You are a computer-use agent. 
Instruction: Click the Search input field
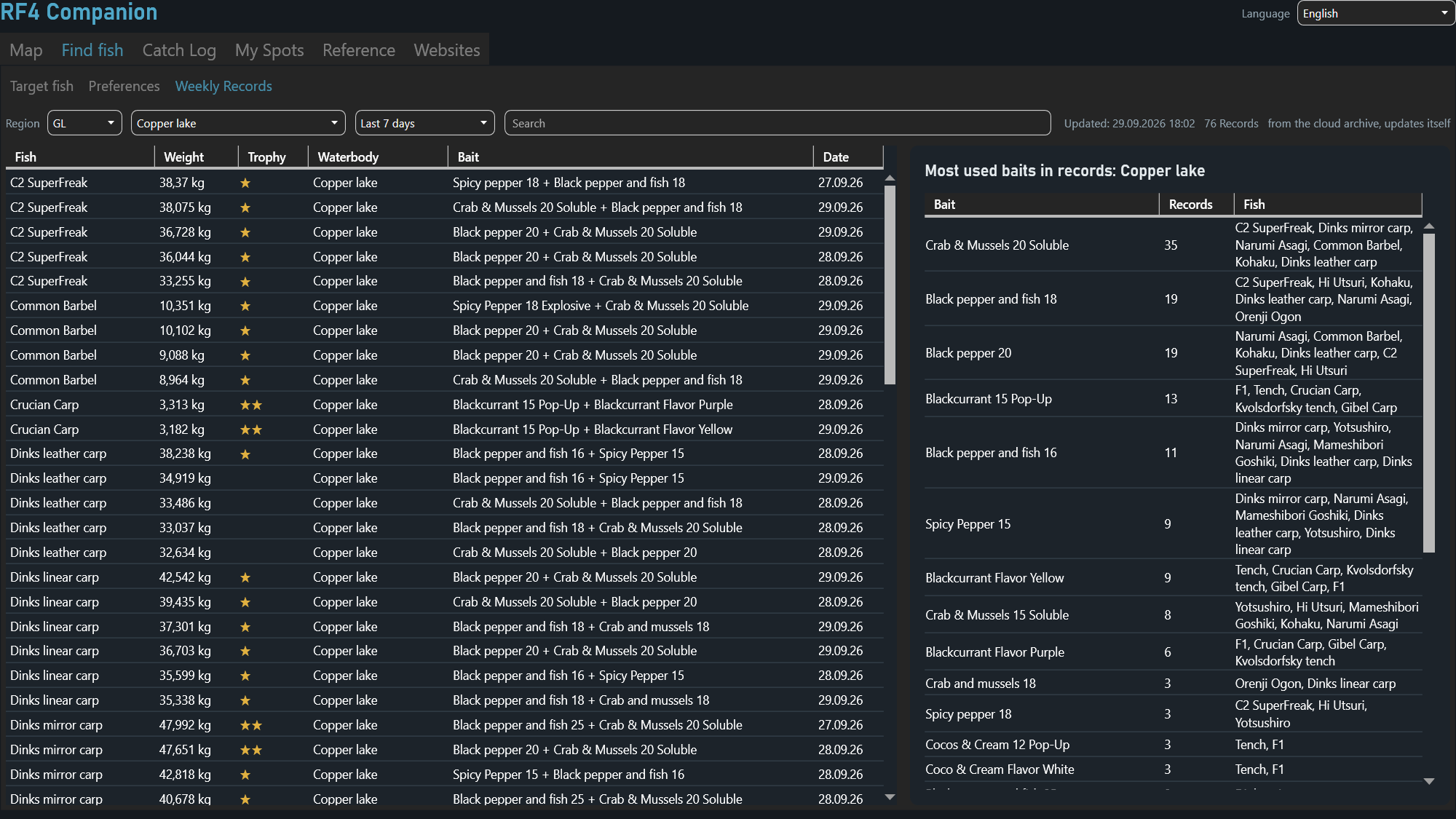click(x=778, y=123)
